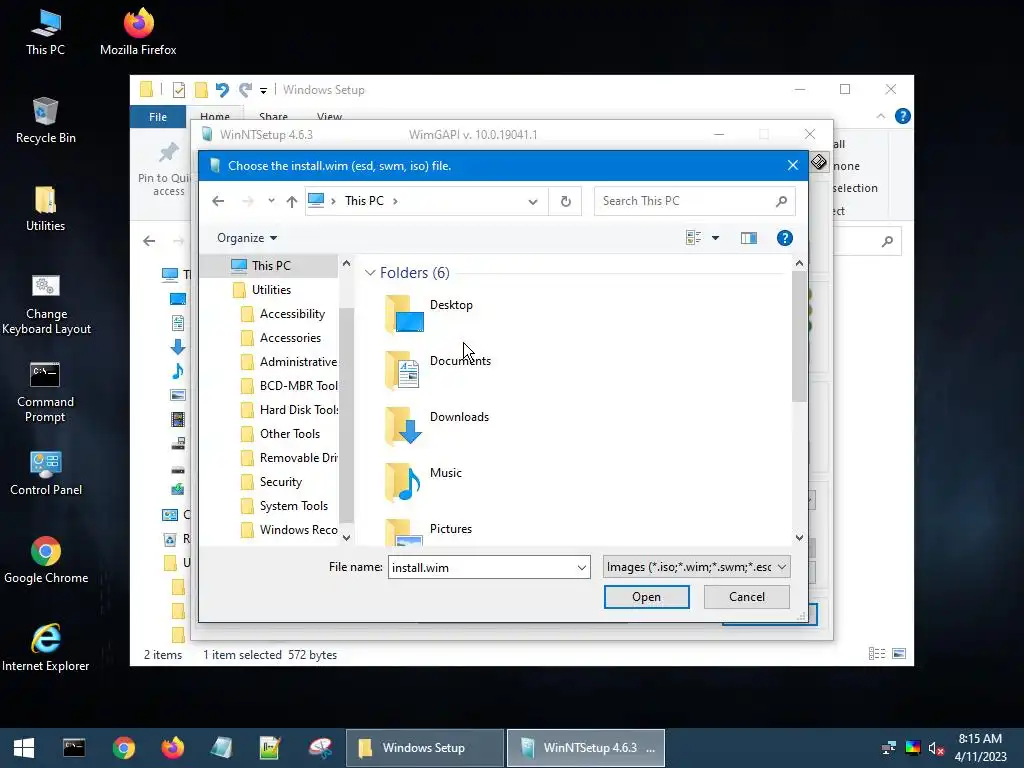Open Change Keyboard Layout shortcut
The width and height of the screenshot is (1024, 768).
coord(46,304)
